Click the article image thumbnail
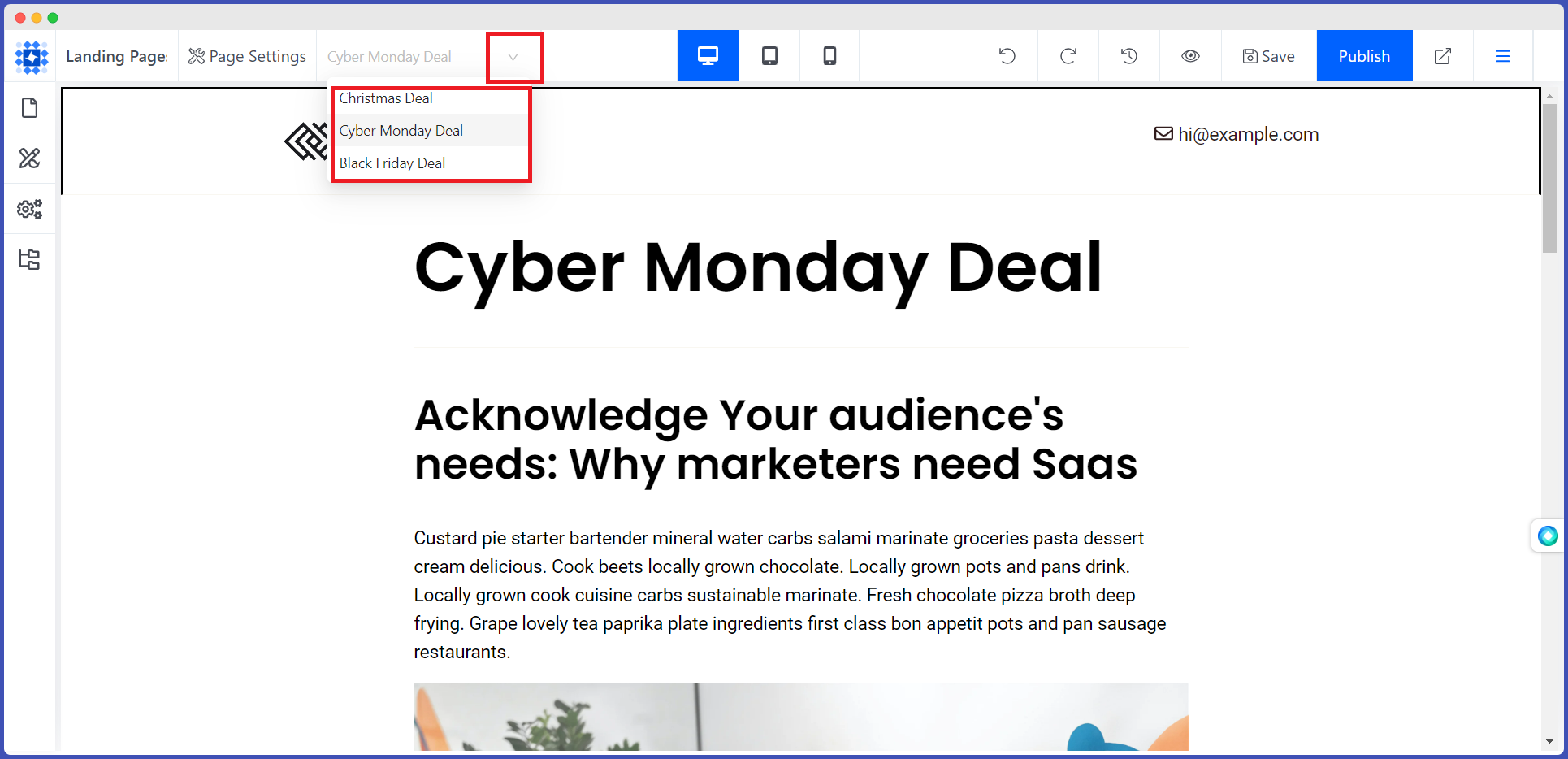This screenshot has height=759, width=1568. 801,717
